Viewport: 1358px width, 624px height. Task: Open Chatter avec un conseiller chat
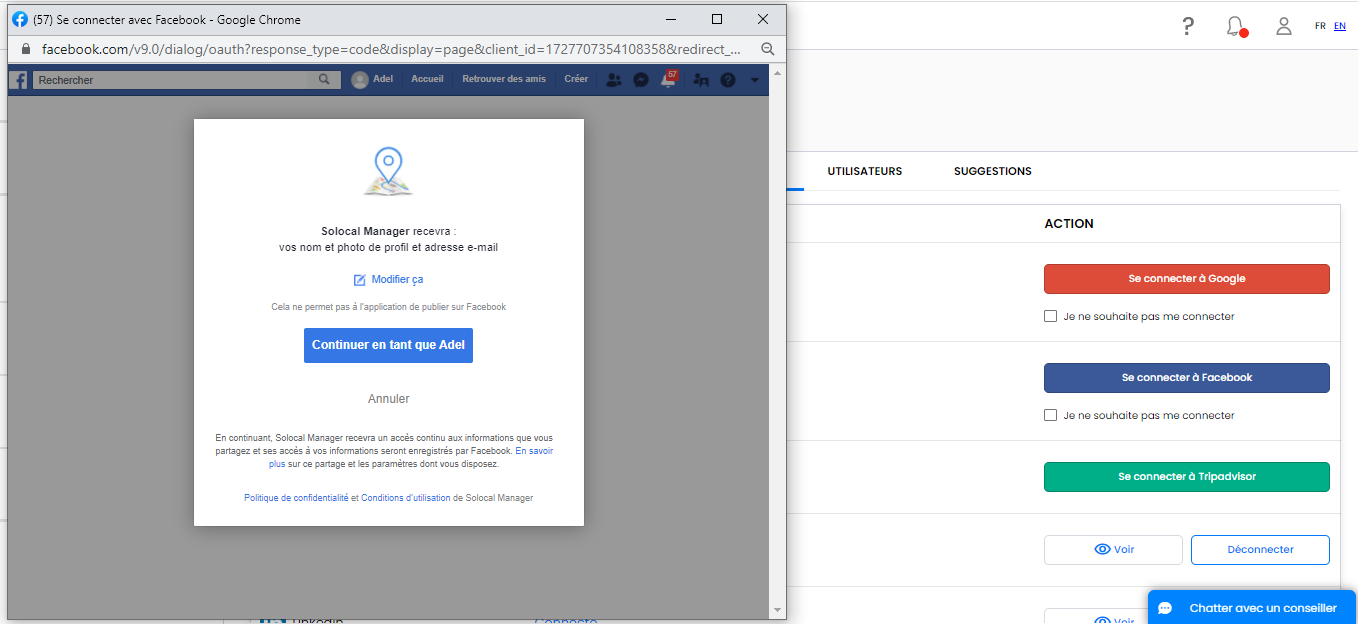(x=1252, y=608)
